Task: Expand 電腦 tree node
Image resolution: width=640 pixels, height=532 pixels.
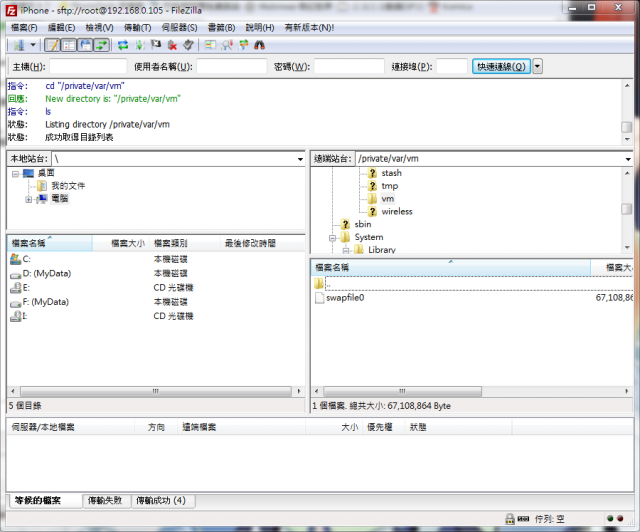Action: 29,200
